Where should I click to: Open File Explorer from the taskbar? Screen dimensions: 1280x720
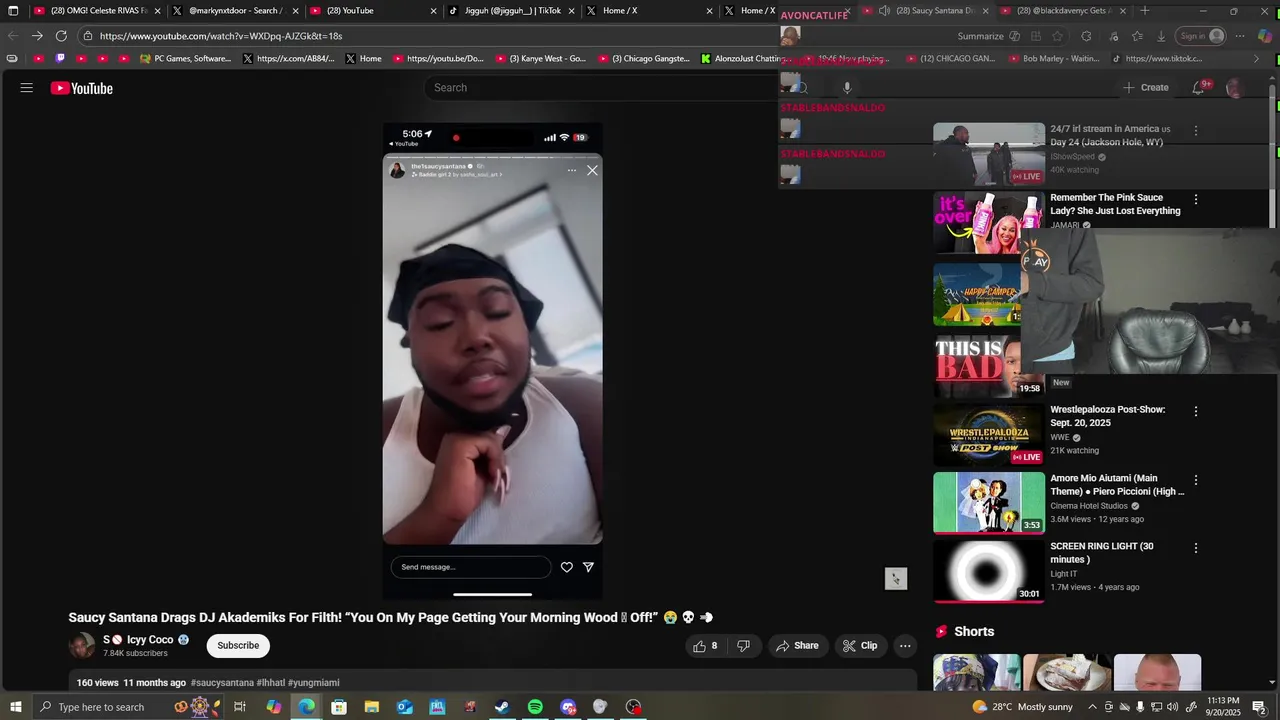pos(371,707)
